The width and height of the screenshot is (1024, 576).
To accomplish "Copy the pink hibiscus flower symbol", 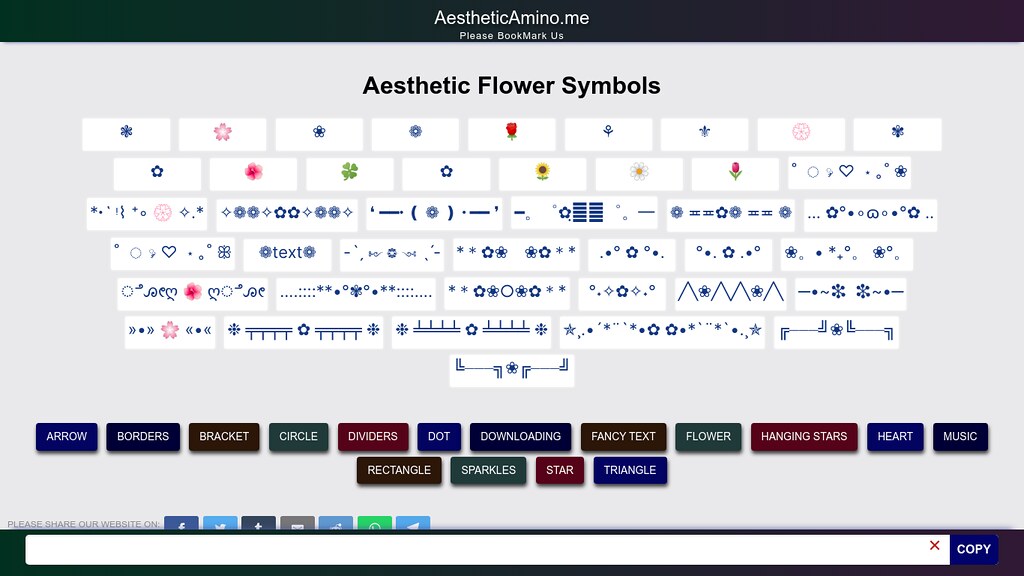I will point(253,173).
